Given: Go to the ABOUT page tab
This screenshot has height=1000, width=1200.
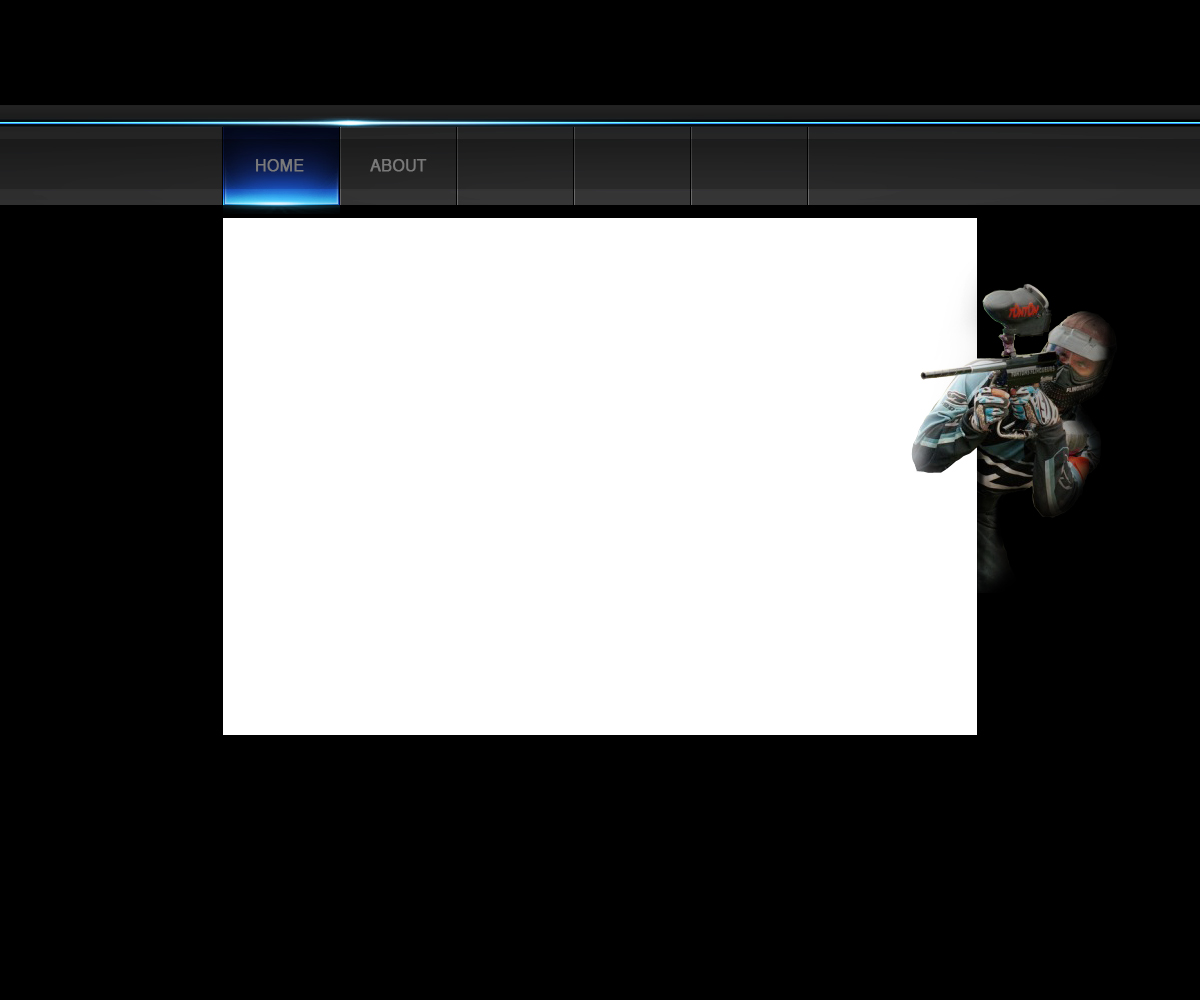Looking at the screenshot, I should click(398, 166).
